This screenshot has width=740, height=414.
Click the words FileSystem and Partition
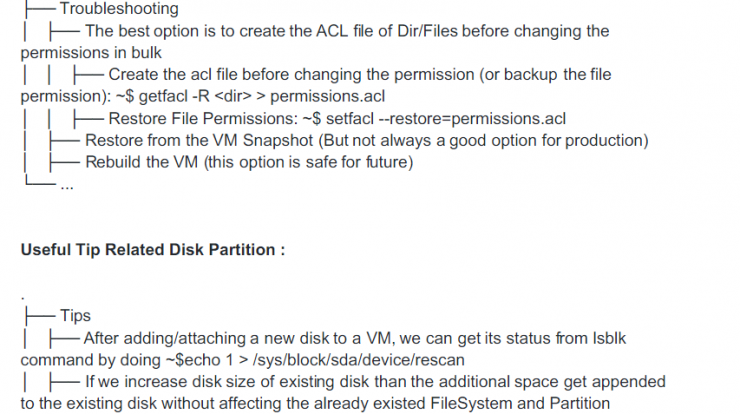(520, 404)
